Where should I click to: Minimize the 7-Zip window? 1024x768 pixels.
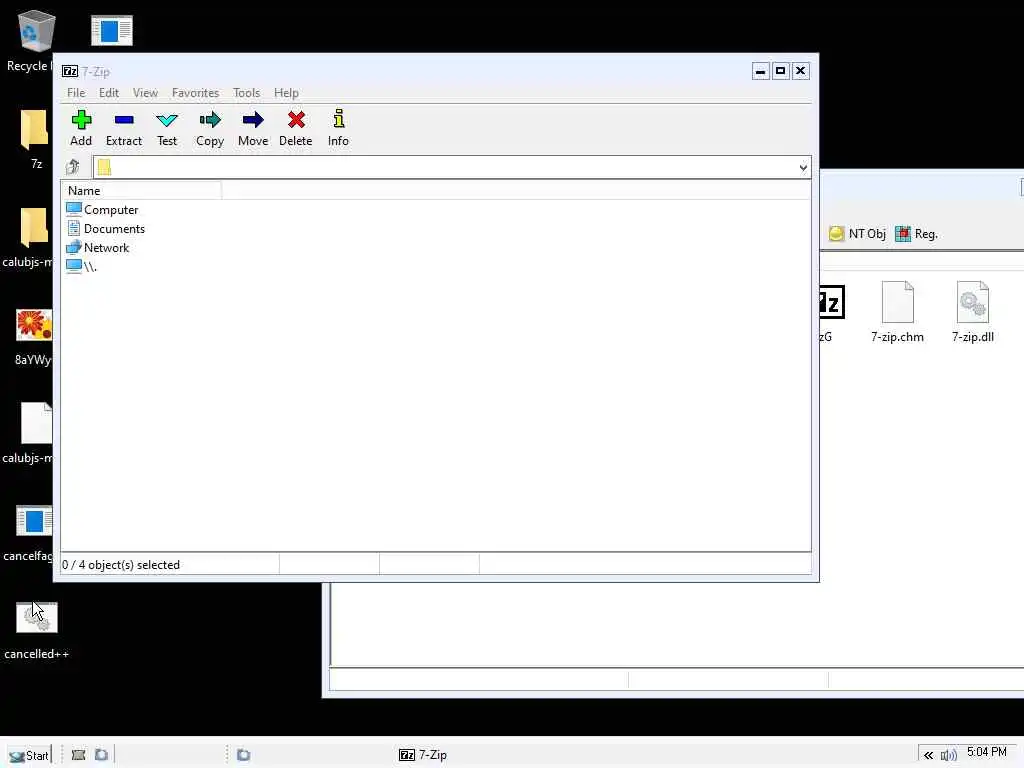(760, 71)
